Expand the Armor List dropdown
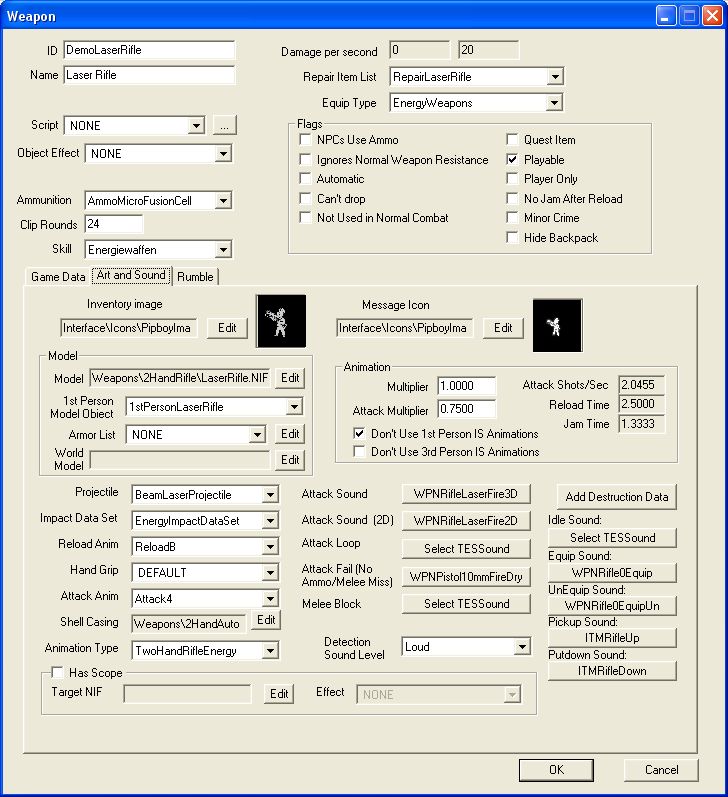The width and height of the screenshot is (728, 797). click(x=257, y=435)
